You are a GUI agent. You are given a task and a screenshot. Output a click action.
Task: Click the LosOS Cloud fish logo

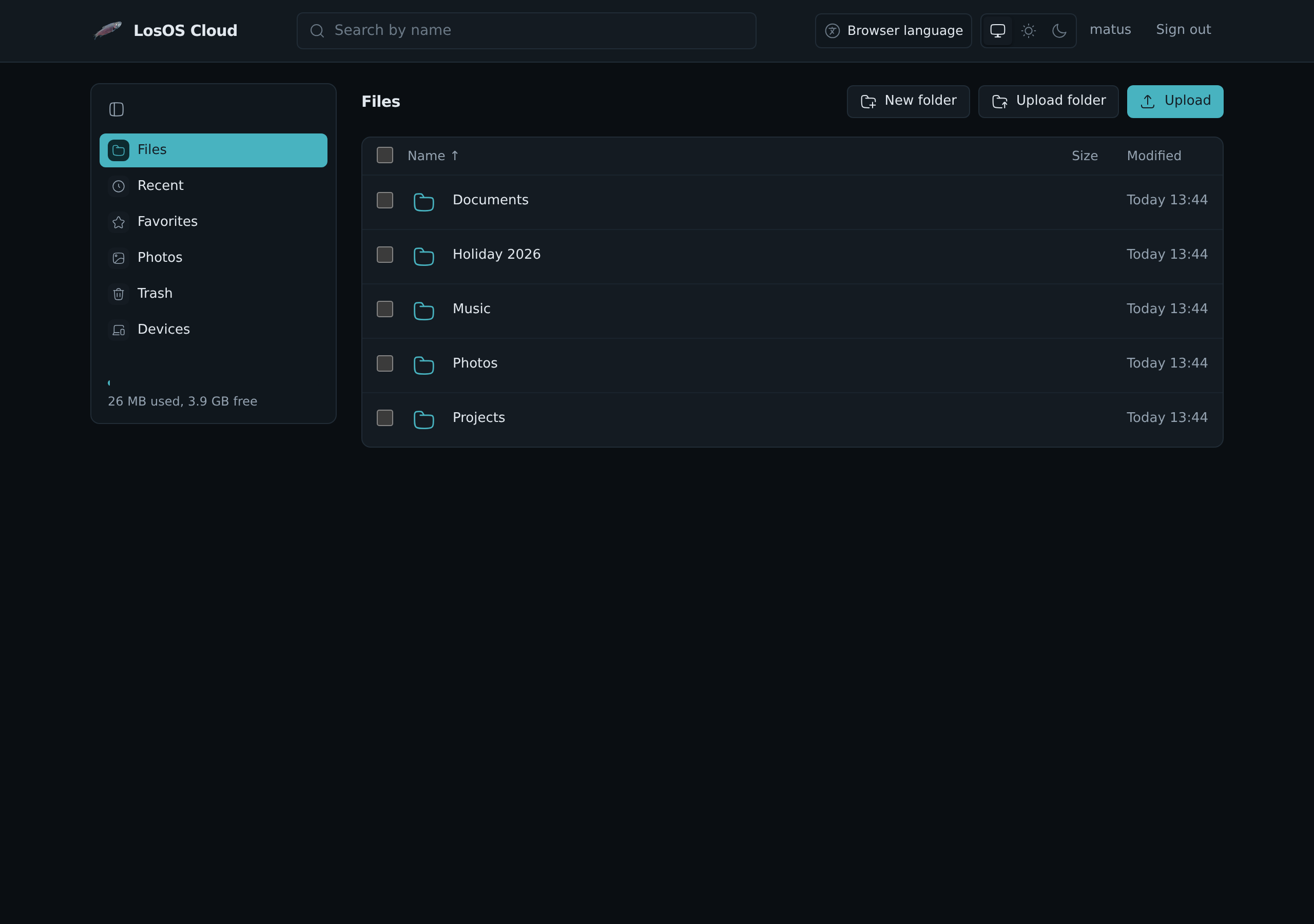108,30
